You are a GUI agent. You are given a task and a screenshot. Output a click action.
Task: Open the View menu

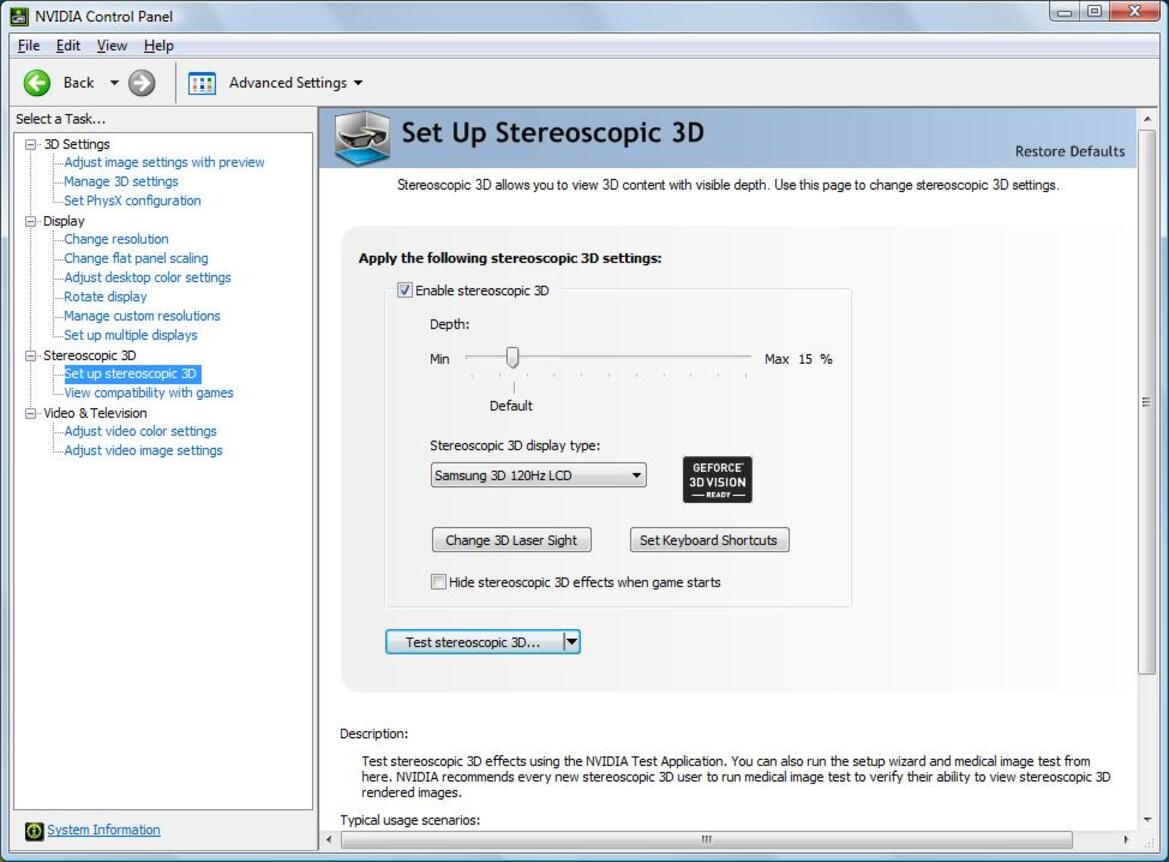(112, 45)
